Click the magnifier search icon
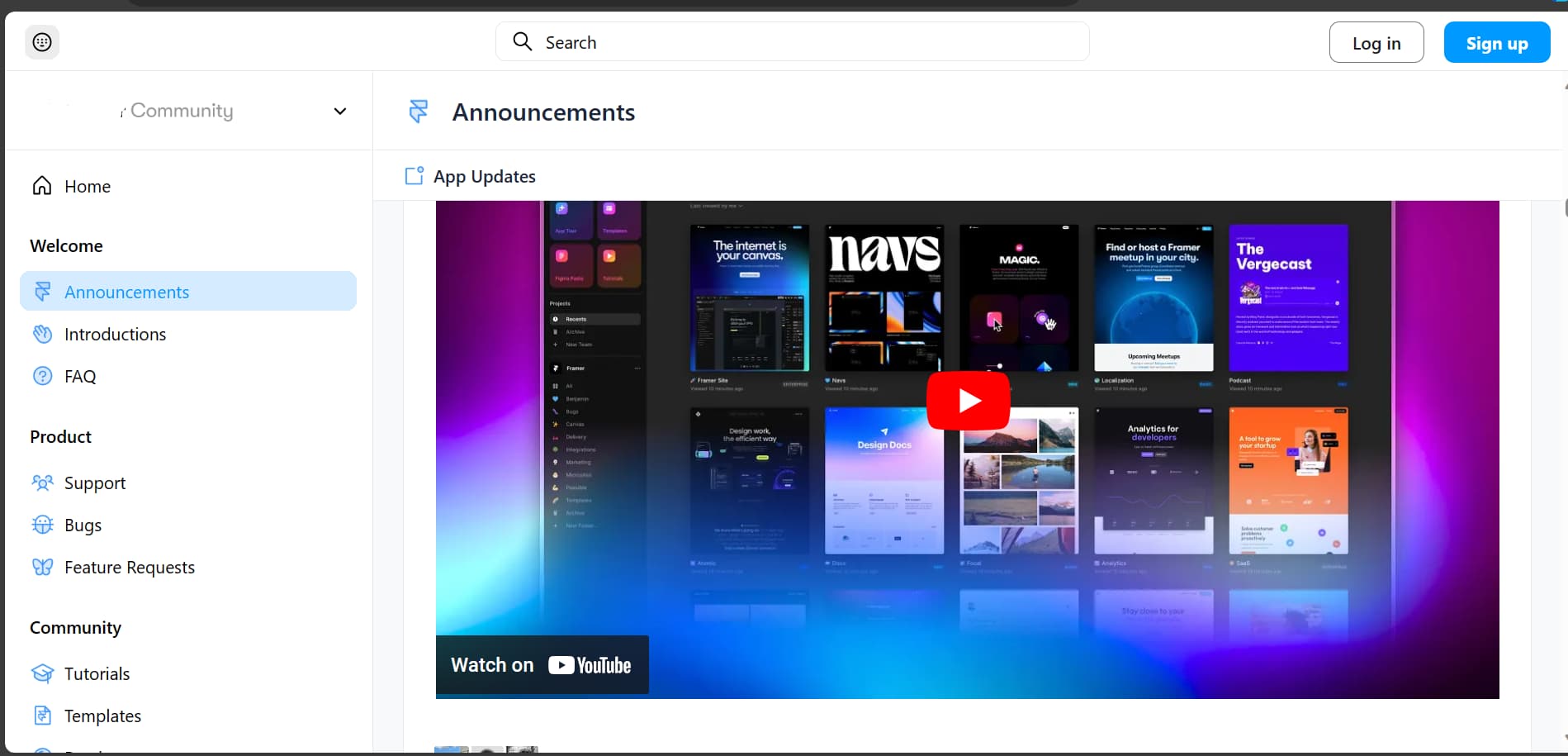This screenshot has height=756, width=1568. coord(522,41)
